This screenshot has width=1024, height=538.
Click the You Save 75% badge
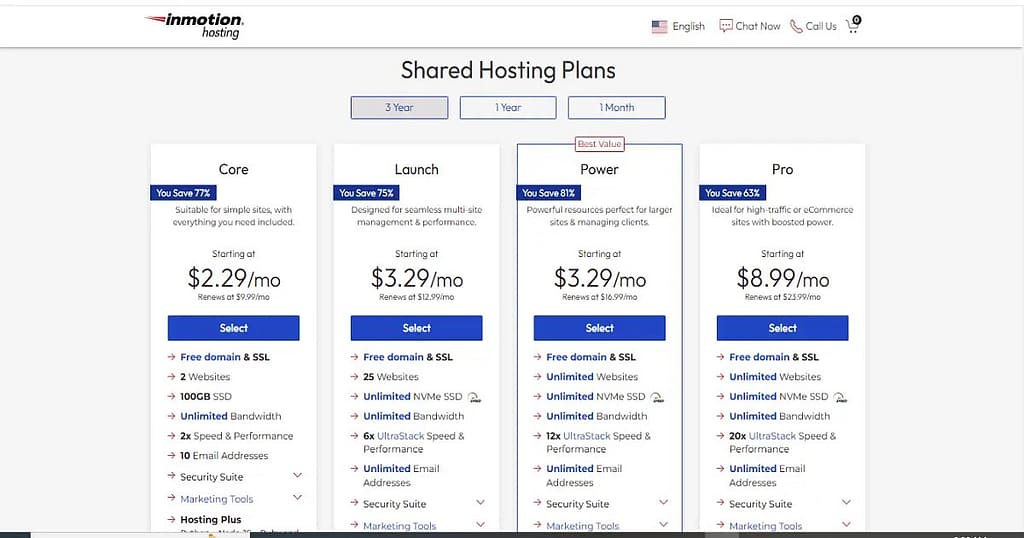(366, 193)
